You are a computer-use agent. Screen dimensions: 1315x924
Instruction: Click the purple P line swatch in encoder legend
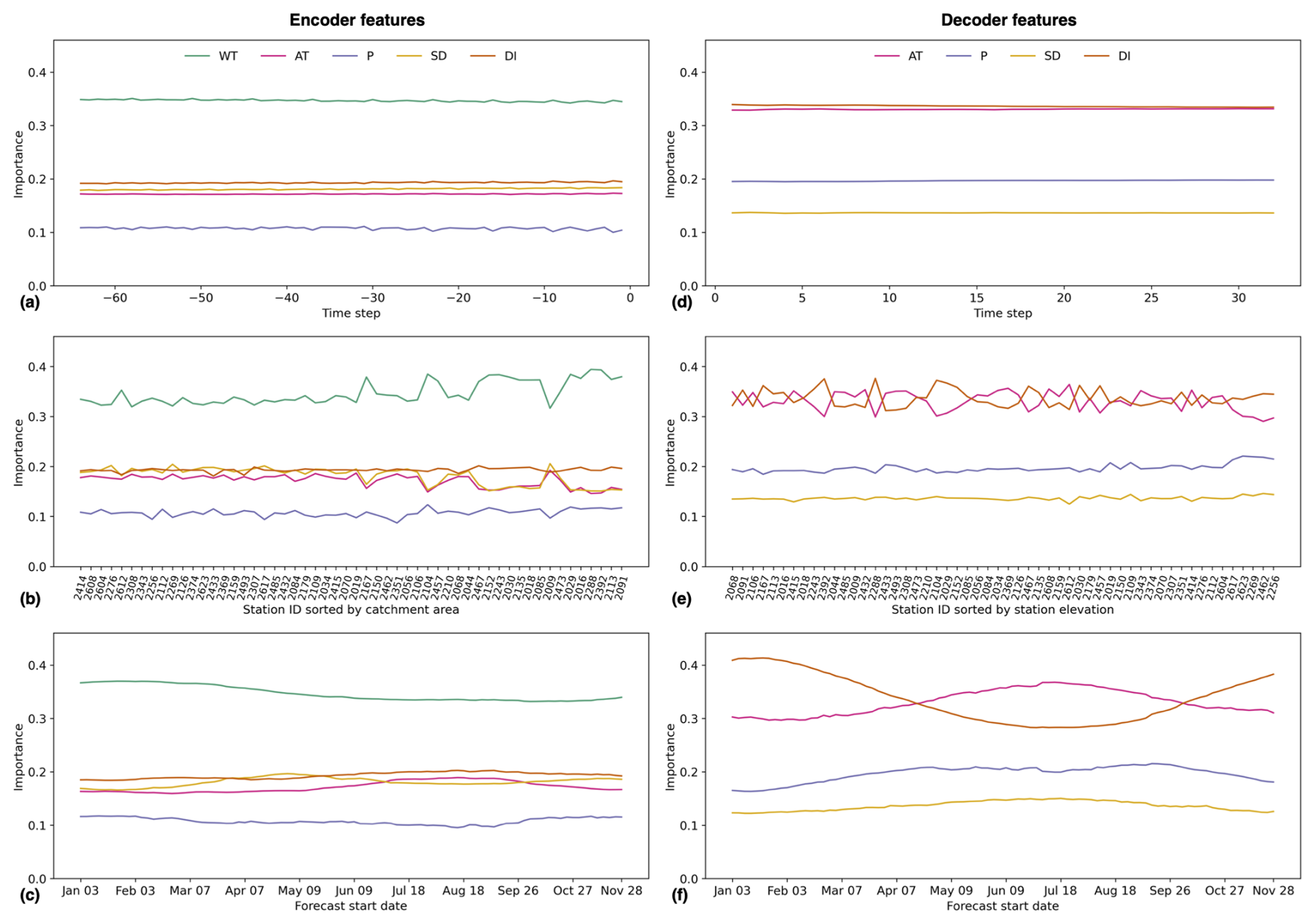pos(345,56)
